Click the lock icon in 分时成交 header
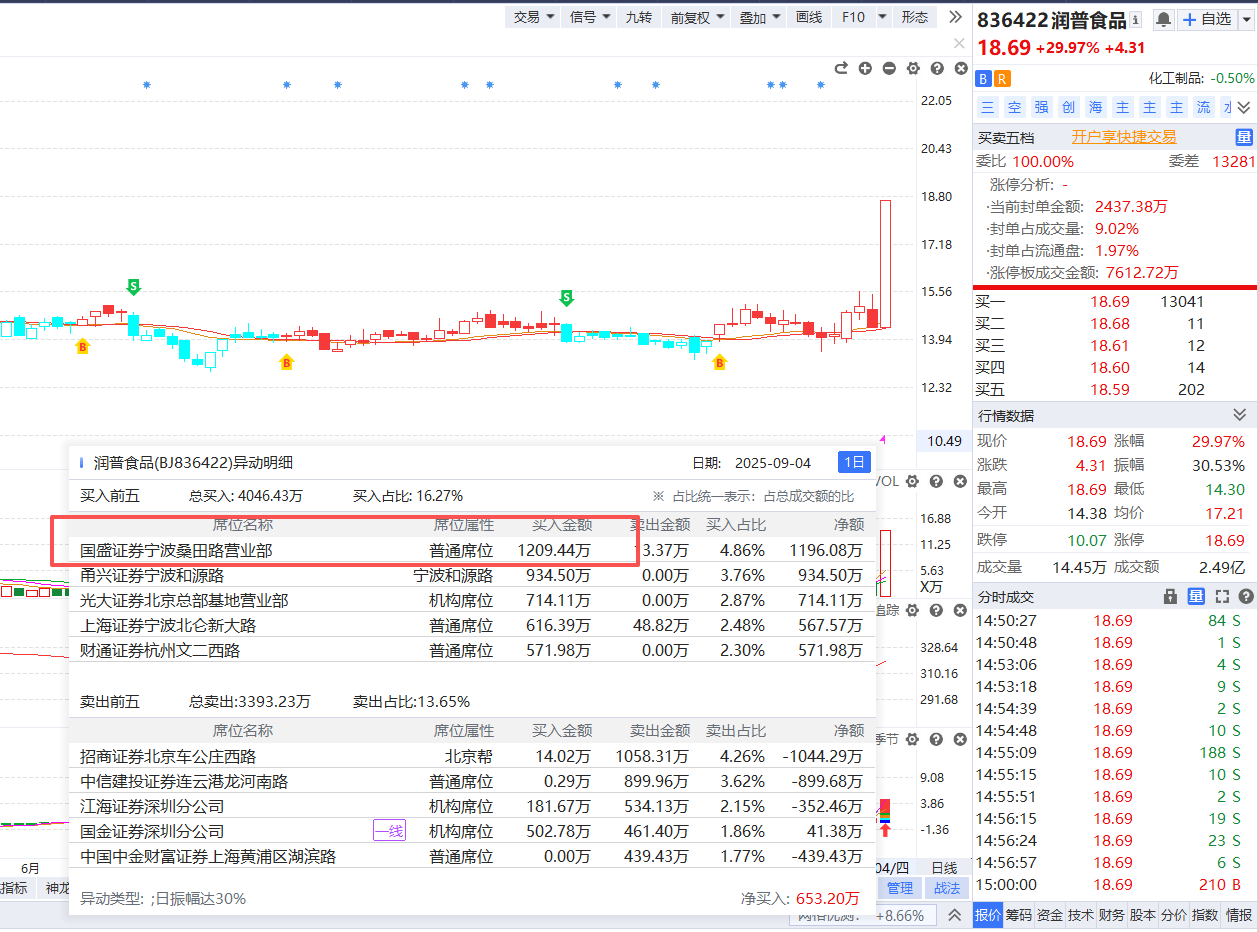This screenshot has width=1258, height=932. [1170, 596]
